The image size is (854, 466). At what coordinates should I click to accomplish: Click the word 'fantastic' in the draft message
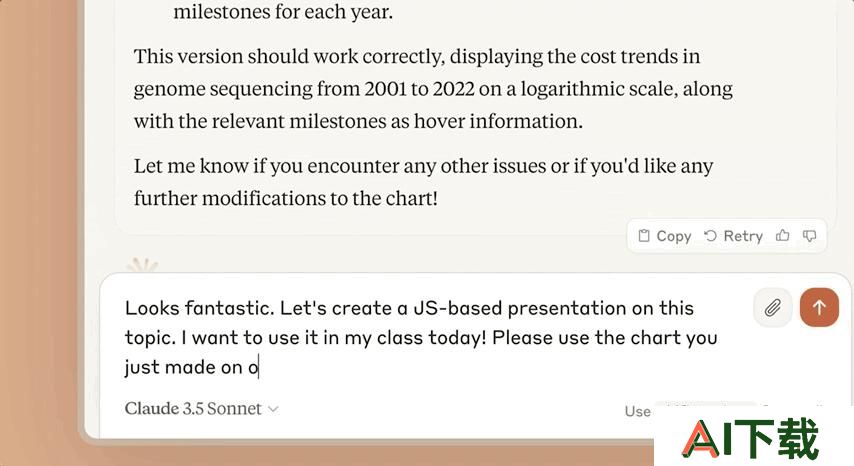[x=229, y=308]
